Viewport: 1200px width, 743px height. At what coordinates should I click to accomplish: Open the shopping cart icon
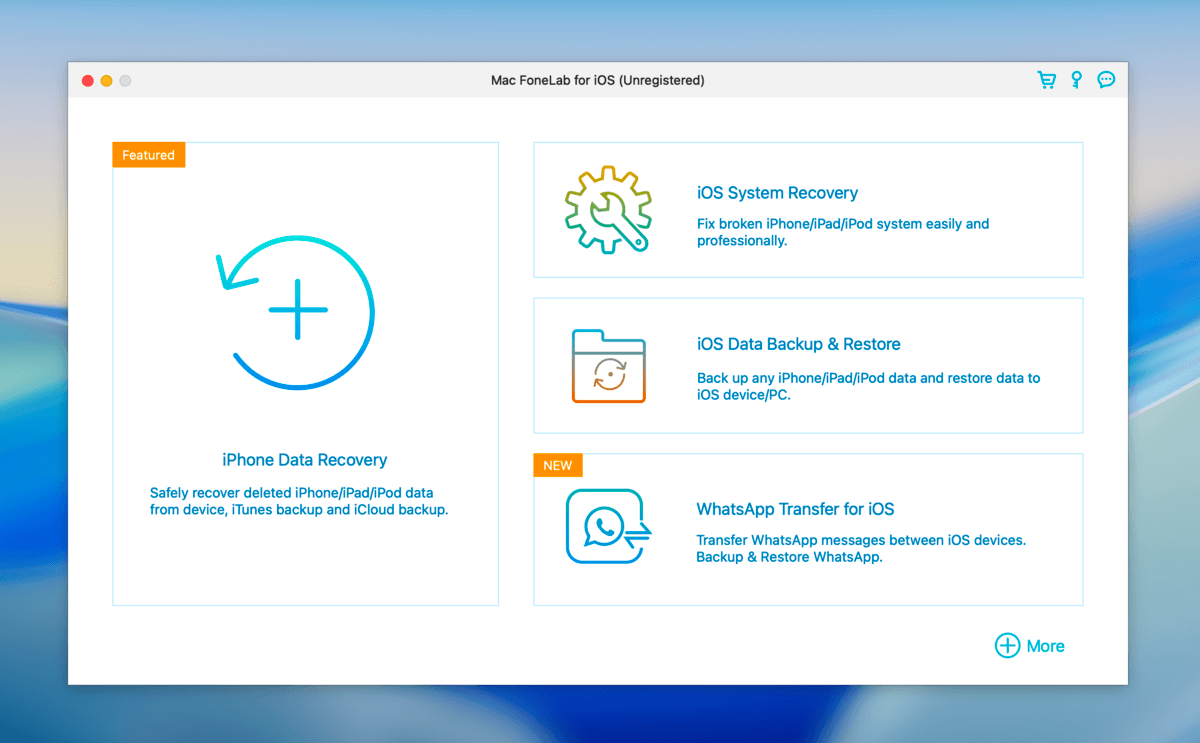pyautogui.click(x=1046, y=79)
